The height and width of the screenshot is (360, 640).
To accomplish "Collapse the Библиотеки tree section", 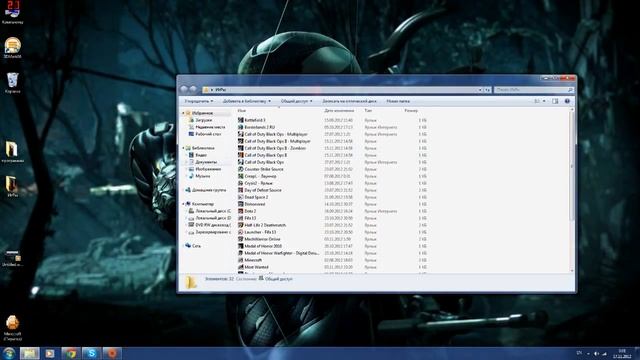I will point(183,148).
